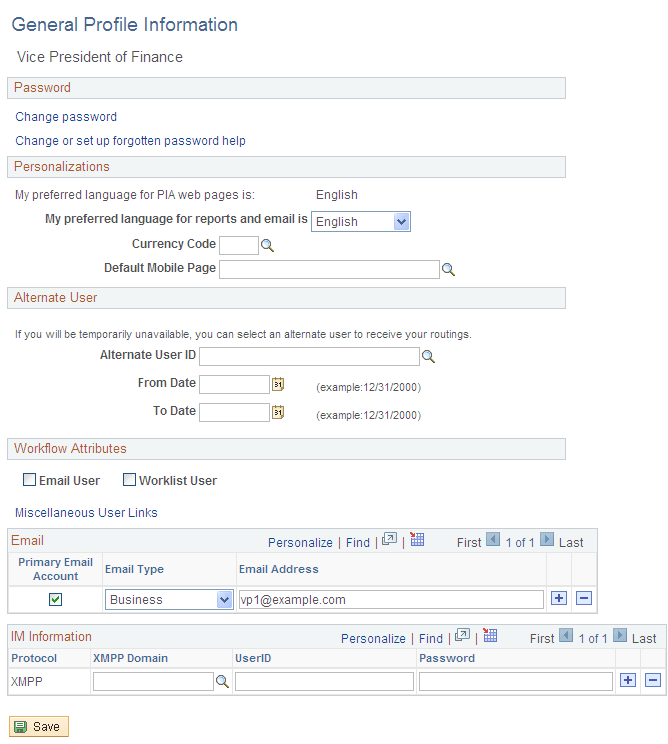Image resolution: width=668 pixels, height=744 pixels.
Task: Click Personalize in the Email grid header
Action: point(300,542)
